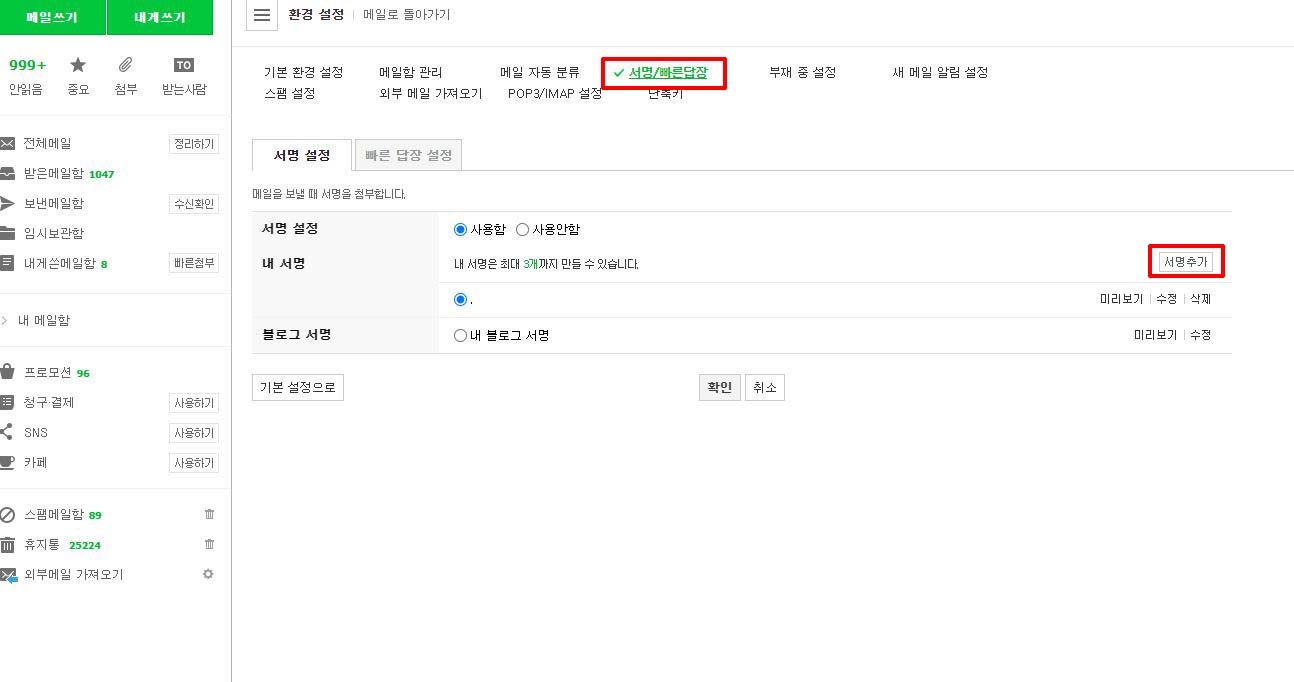The image size is (1294, 682).
Task: Open 외부 메일 가져오기 settings
Action: pyautogui.click(x=431, y=93)
